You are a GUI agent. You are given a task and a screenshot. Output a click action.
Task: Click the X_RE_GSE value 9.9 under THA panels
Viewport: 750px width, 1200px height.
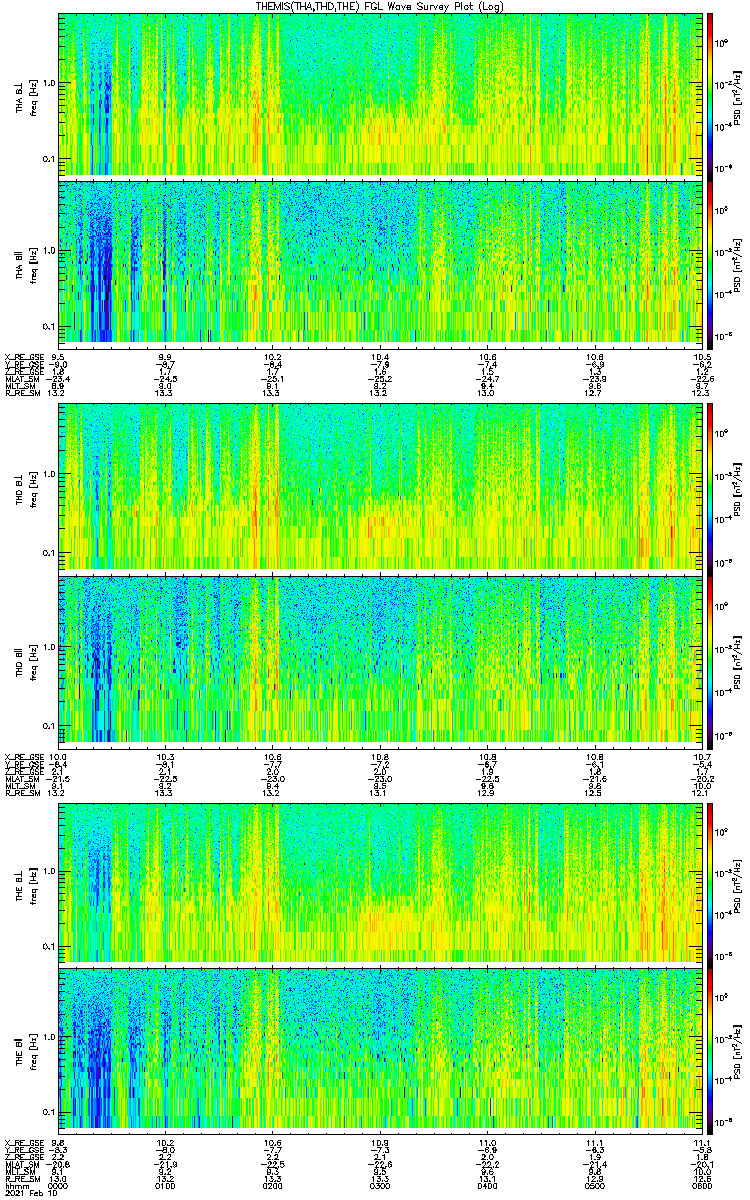click(x=166, y=356)
